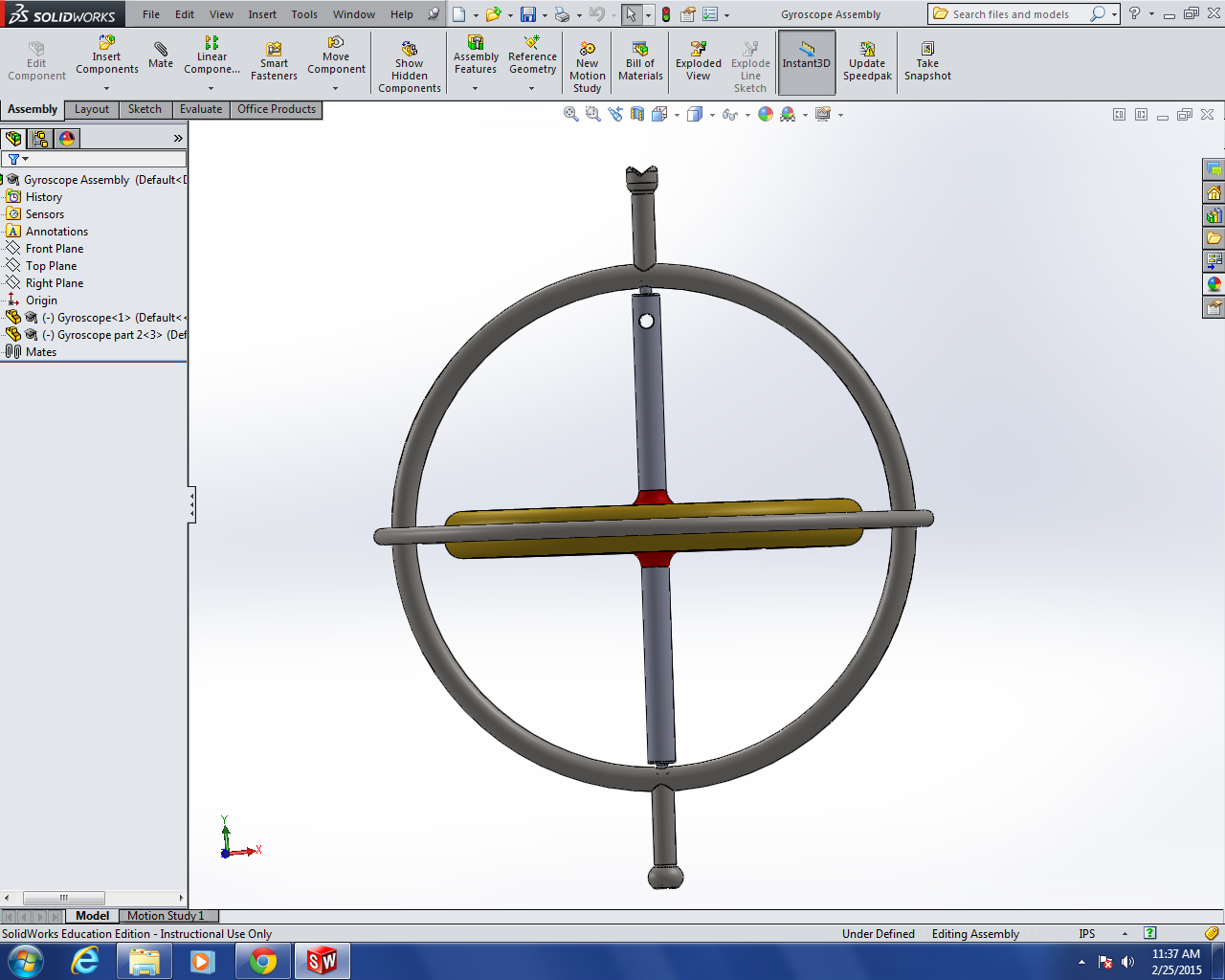Open Google Chrome from the taskbar

tap(262, 961)
